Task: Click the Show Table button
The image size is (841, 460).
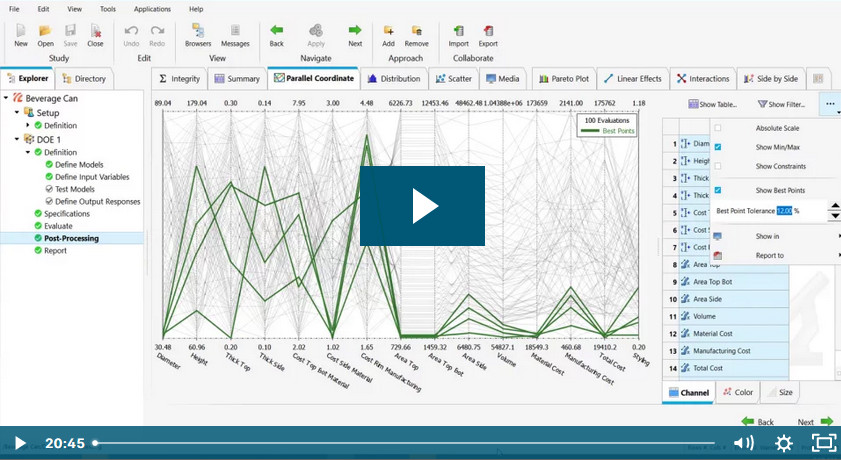Action: click(x=713, y=104)
